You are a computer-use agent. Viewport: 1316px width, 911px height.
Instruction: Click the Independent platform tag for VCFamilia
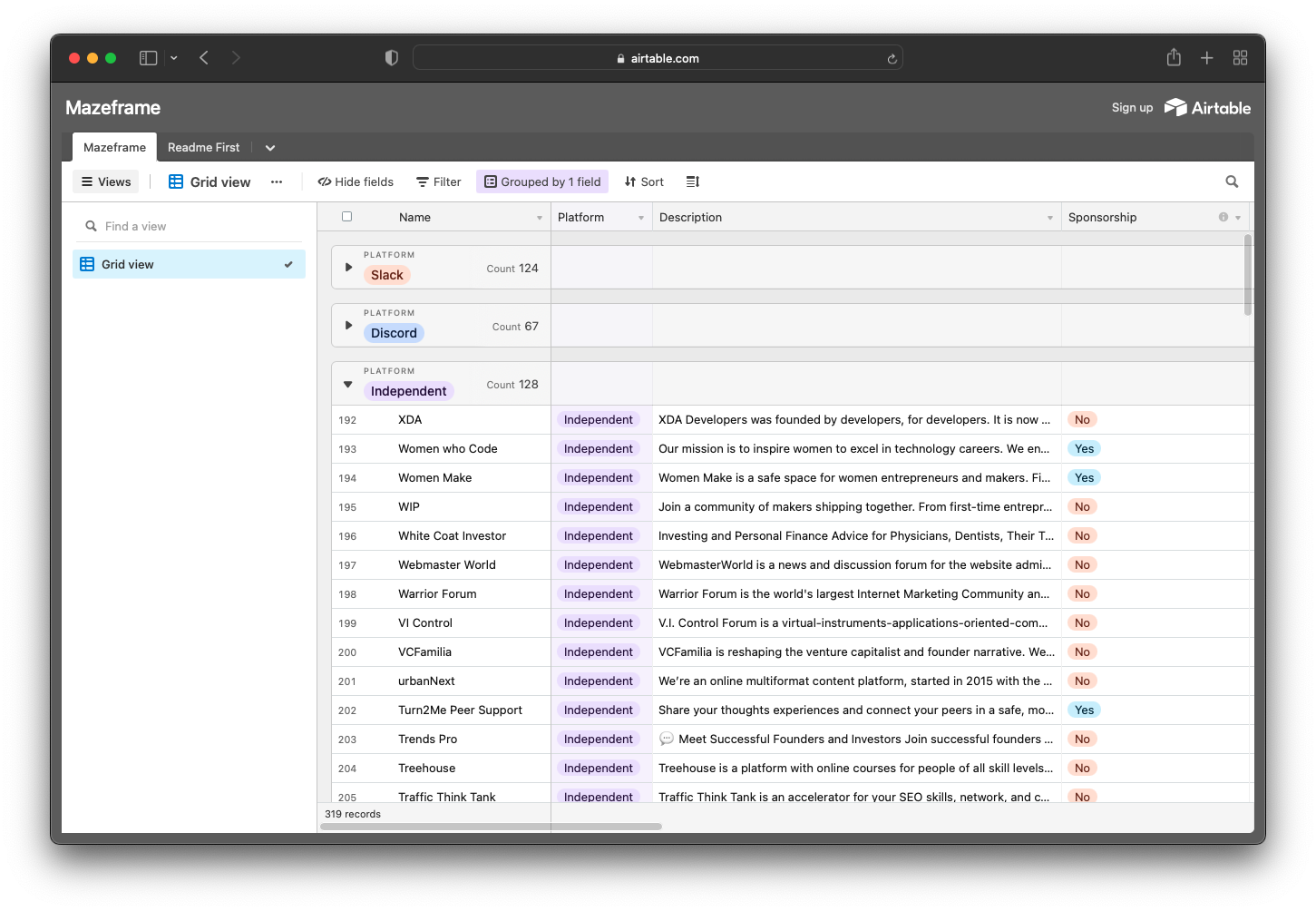[599, 652]
